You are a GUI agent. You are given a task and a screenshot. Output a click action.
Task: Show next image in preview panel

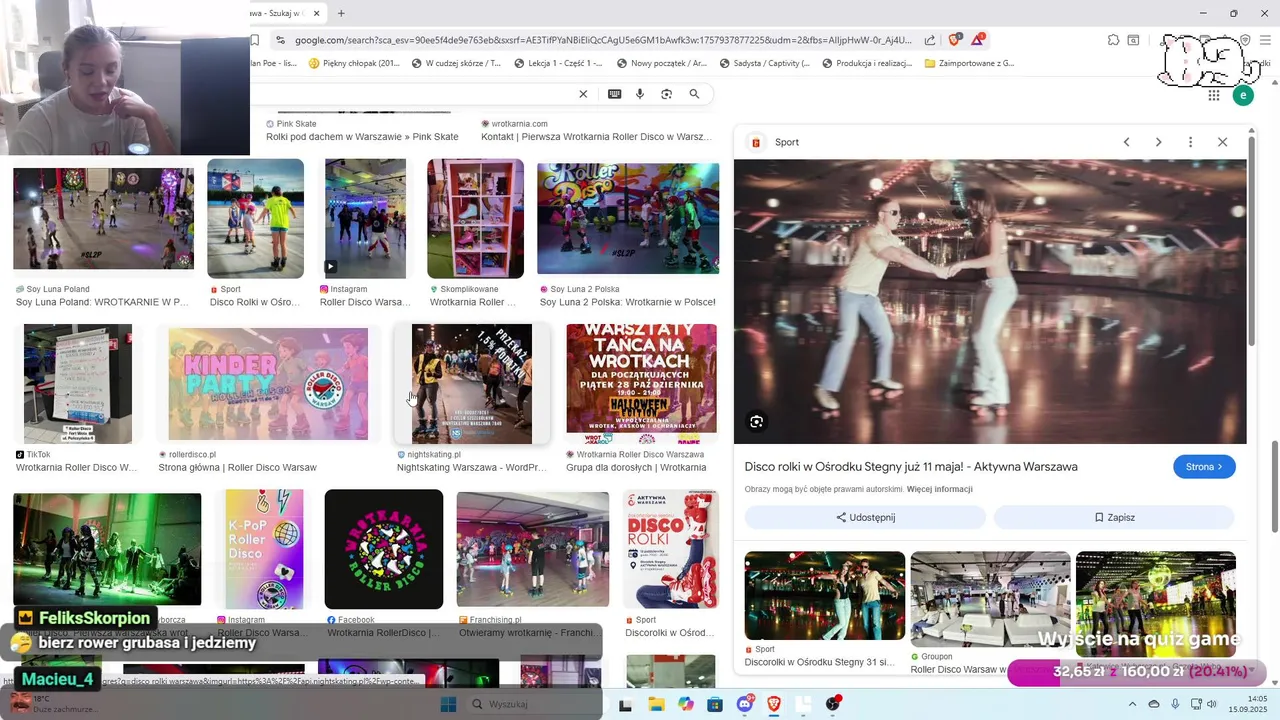click(x=1158, y=142)
